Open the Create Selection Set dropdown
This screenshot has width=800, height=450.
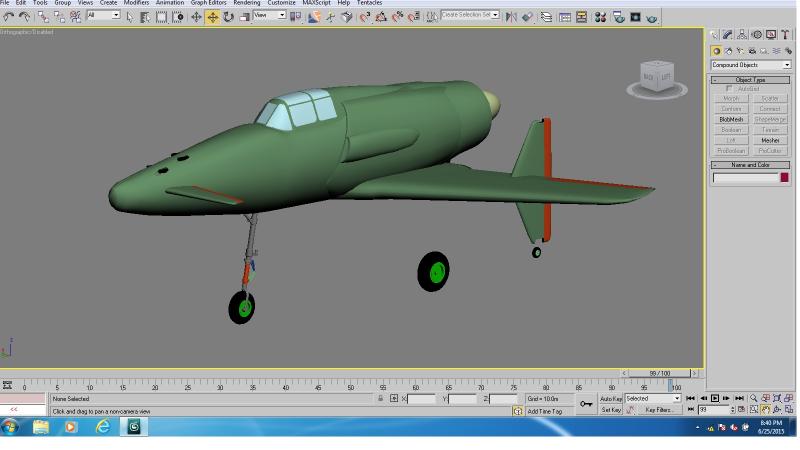pyautogui.click(x=470, y=15)
